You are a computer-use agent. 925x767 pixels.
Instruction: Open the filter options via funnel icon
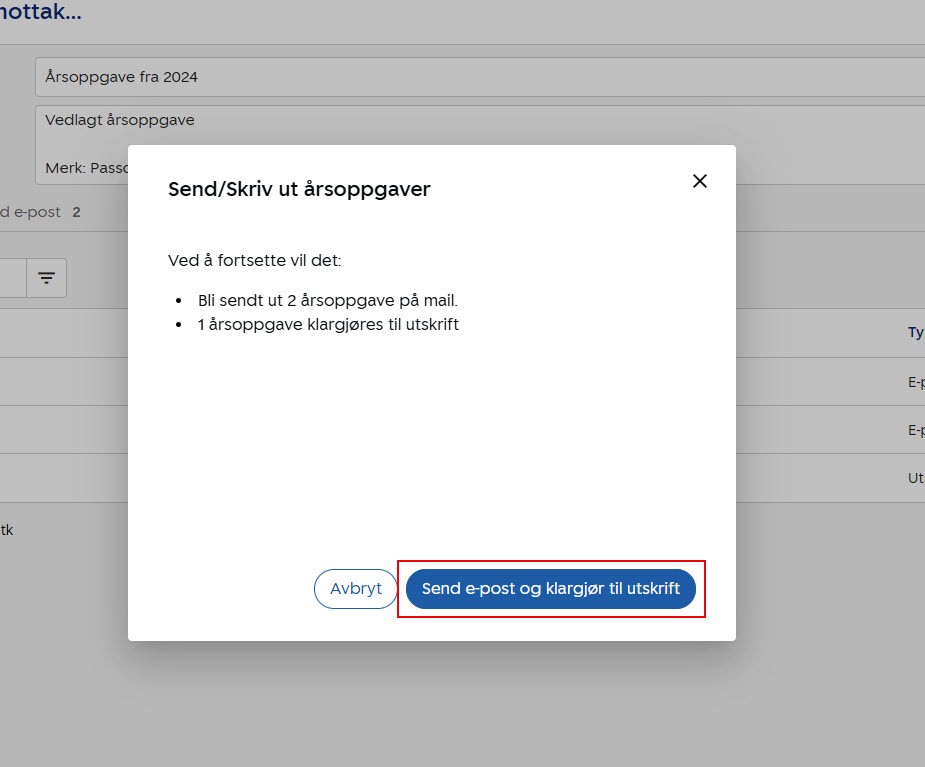[46, 278]
